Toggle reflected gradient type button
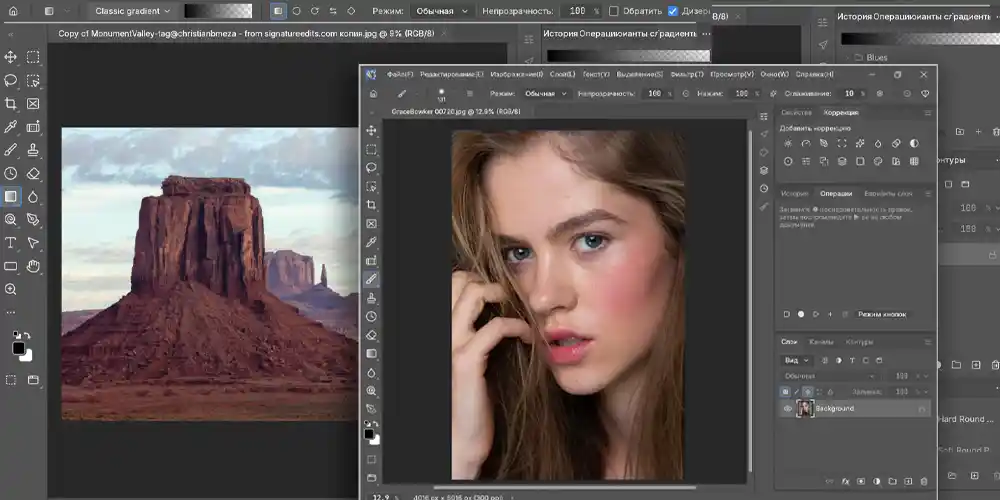This screenshot has width=1000, height=500. (x=333, y=11)
